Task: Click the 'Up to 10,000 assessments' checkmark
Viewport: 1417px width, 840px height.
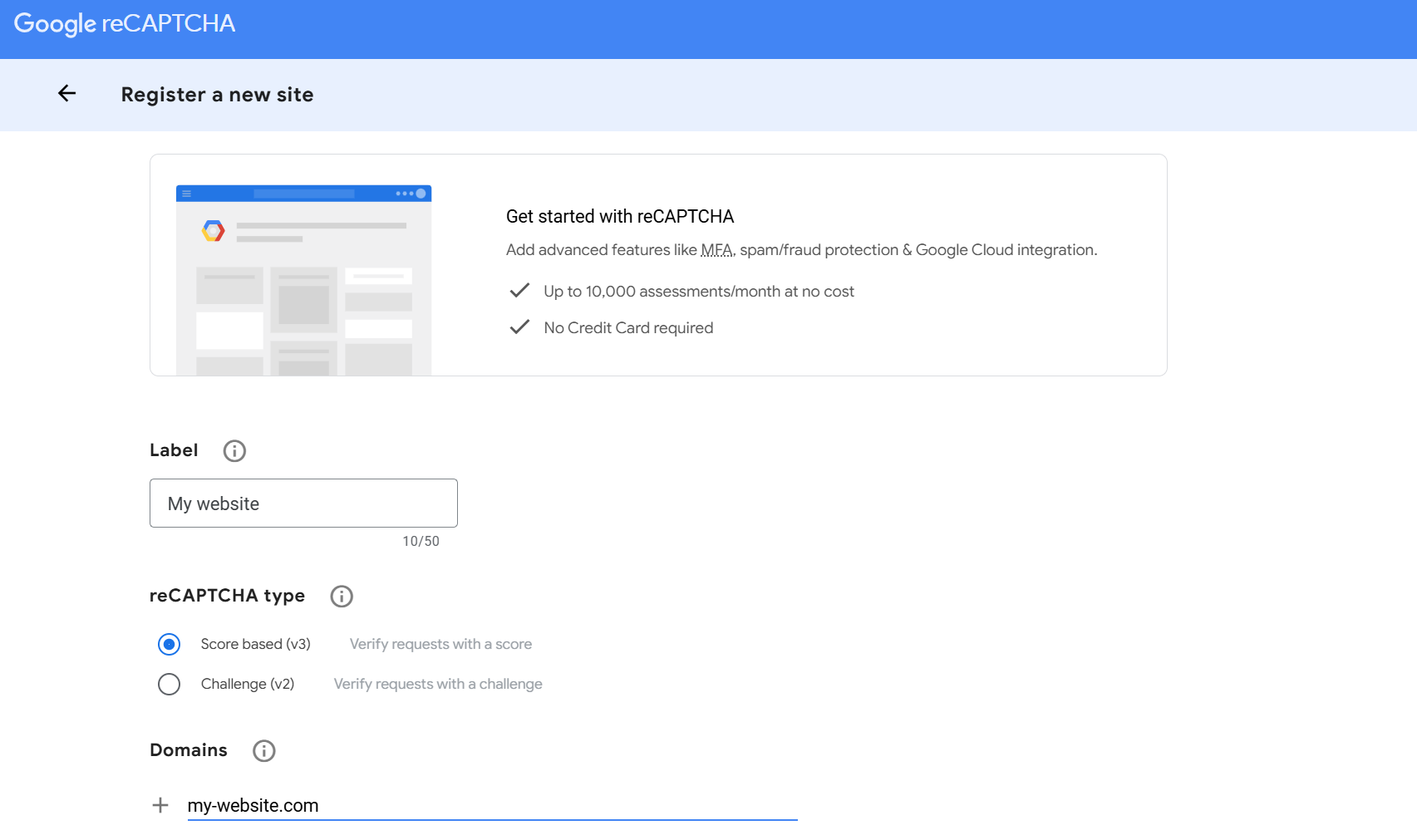Action: [519, 291]
